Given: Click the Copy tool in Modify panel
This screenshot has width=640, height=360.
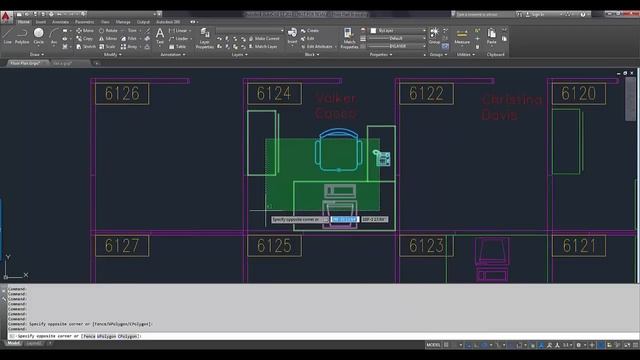Looking at the screenshot, I should (x=85, y=39).
